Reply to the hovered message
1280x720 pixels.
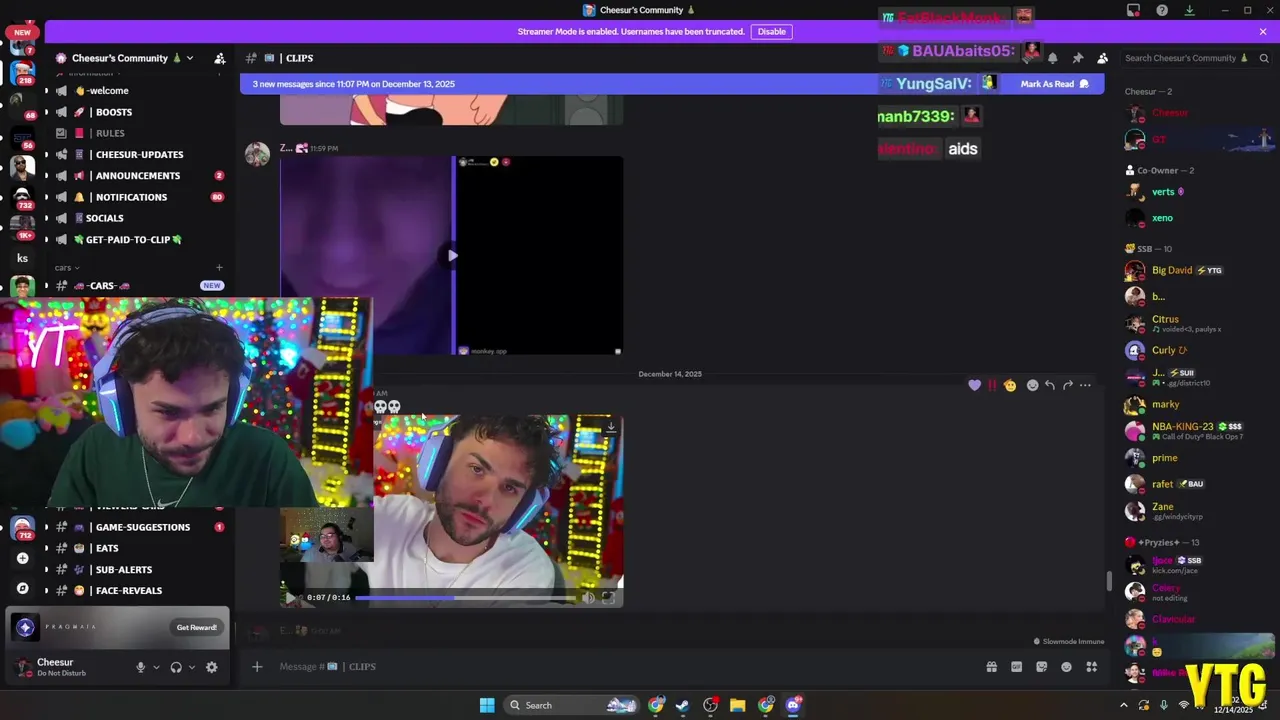click(1050, 385)
